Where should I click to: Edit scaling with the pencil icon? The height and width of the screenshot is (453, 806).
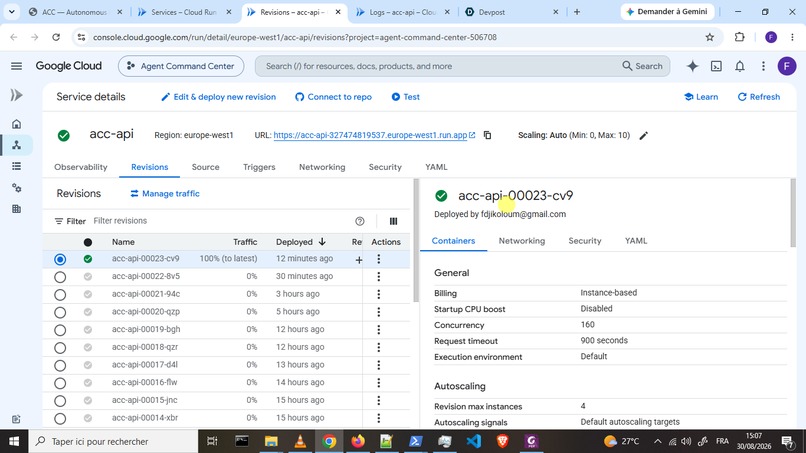point(644,136)
